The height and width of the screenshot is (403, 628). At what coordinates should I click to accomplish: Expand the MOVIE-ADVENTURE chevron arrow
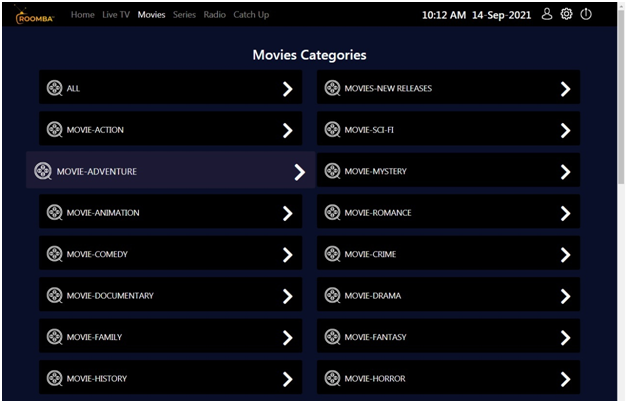pyautogui.click(x=299, y=172)
